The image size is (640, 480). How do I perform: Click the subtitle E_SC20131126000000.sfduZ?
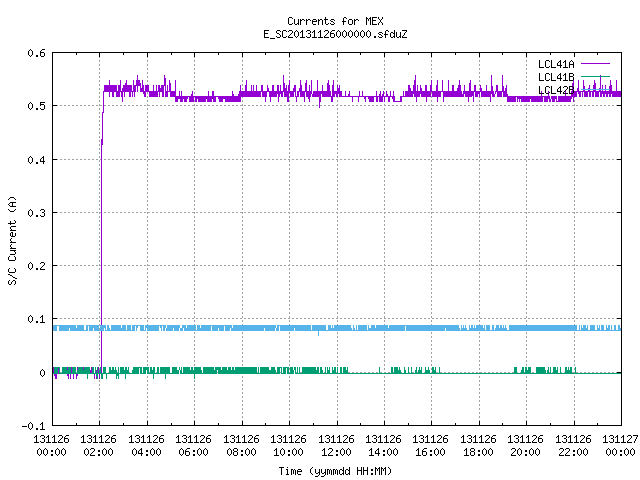(x=335, y=34)
